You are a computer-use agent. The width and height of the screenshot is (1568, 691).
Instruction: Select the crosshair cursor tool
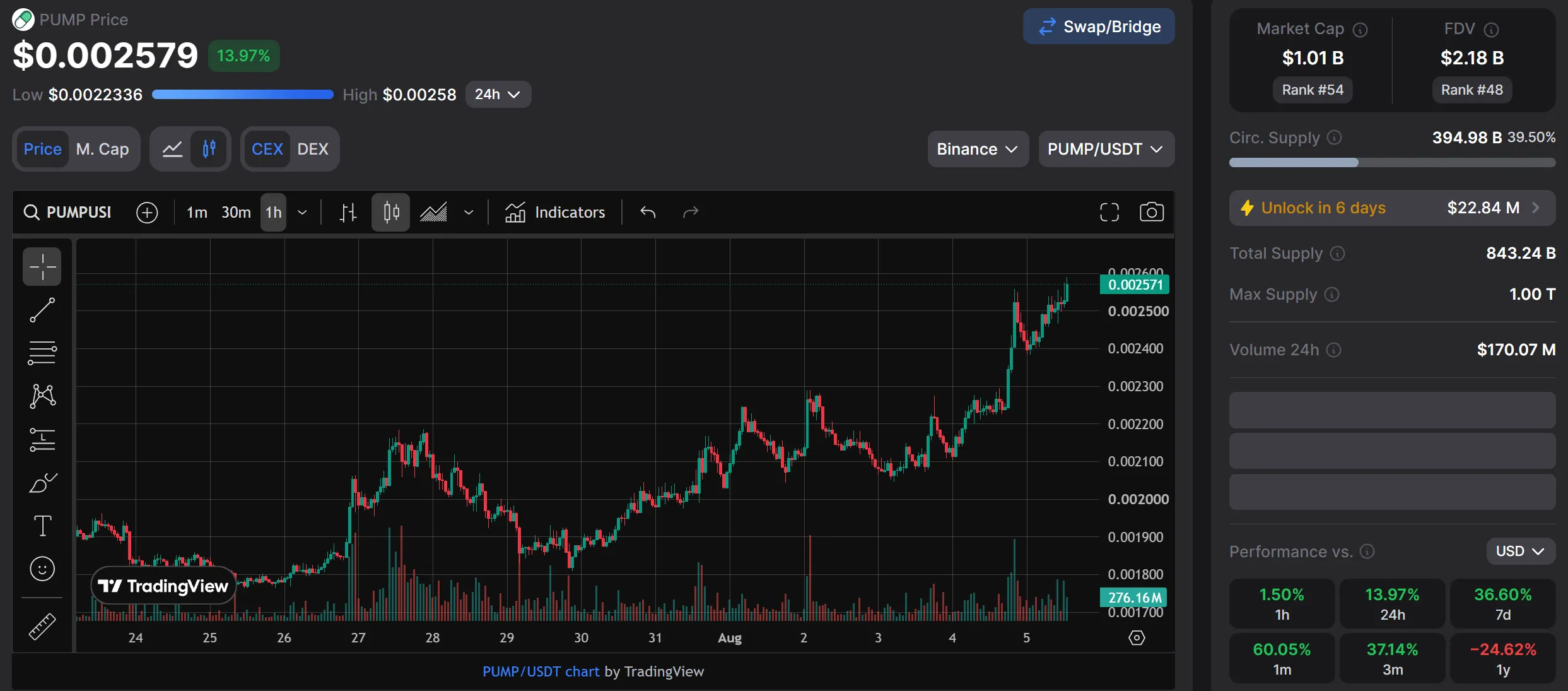tap(42, 267)
